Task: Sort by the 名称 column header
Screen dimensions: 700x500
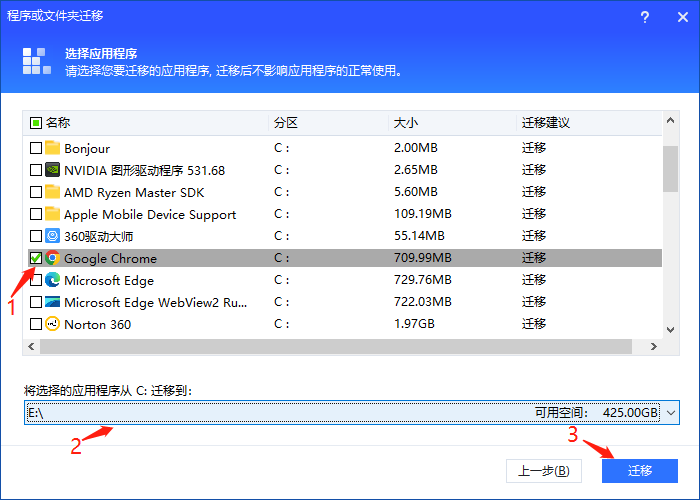Action: click(58, 123)
